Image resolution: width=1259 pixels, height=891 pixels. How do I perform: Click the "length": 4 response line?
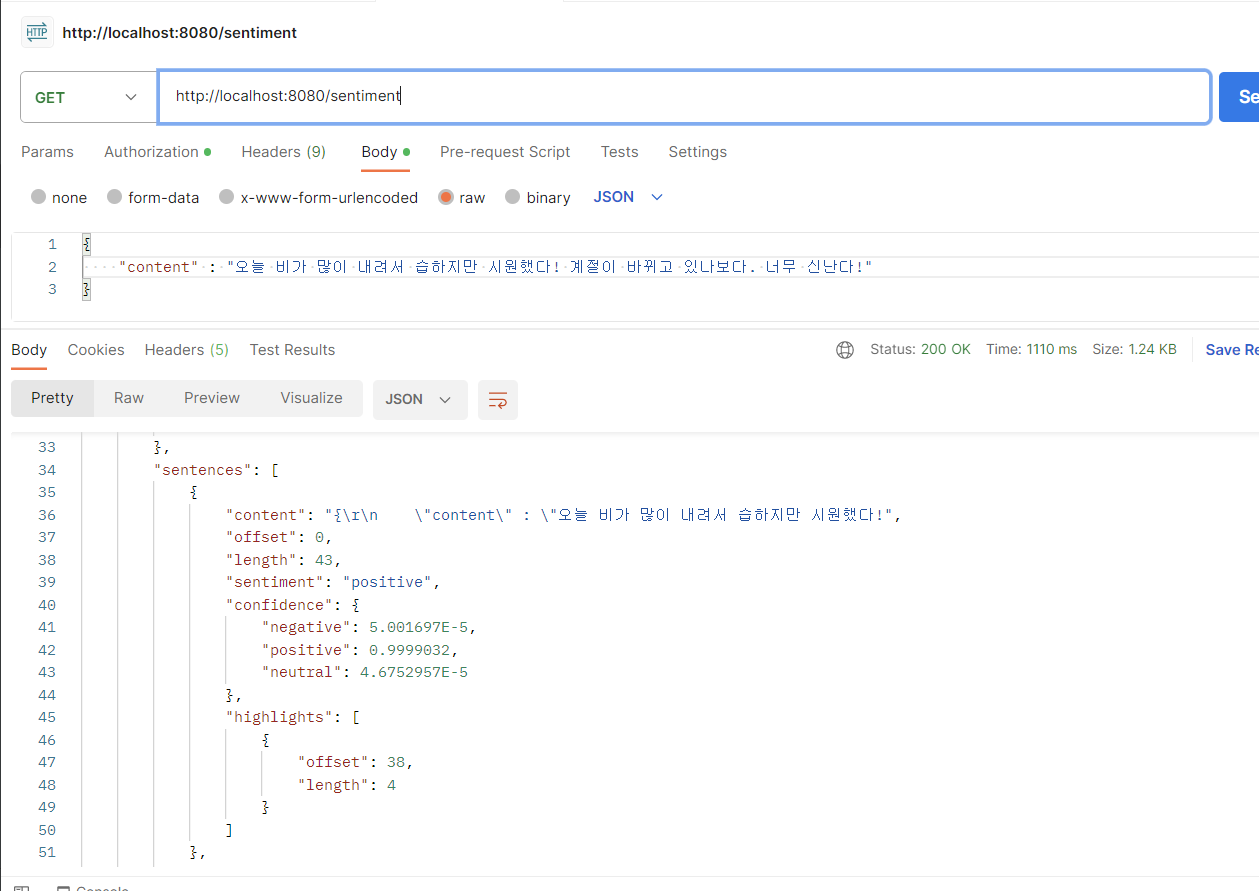pyautogui.click(x=346, y=785)
